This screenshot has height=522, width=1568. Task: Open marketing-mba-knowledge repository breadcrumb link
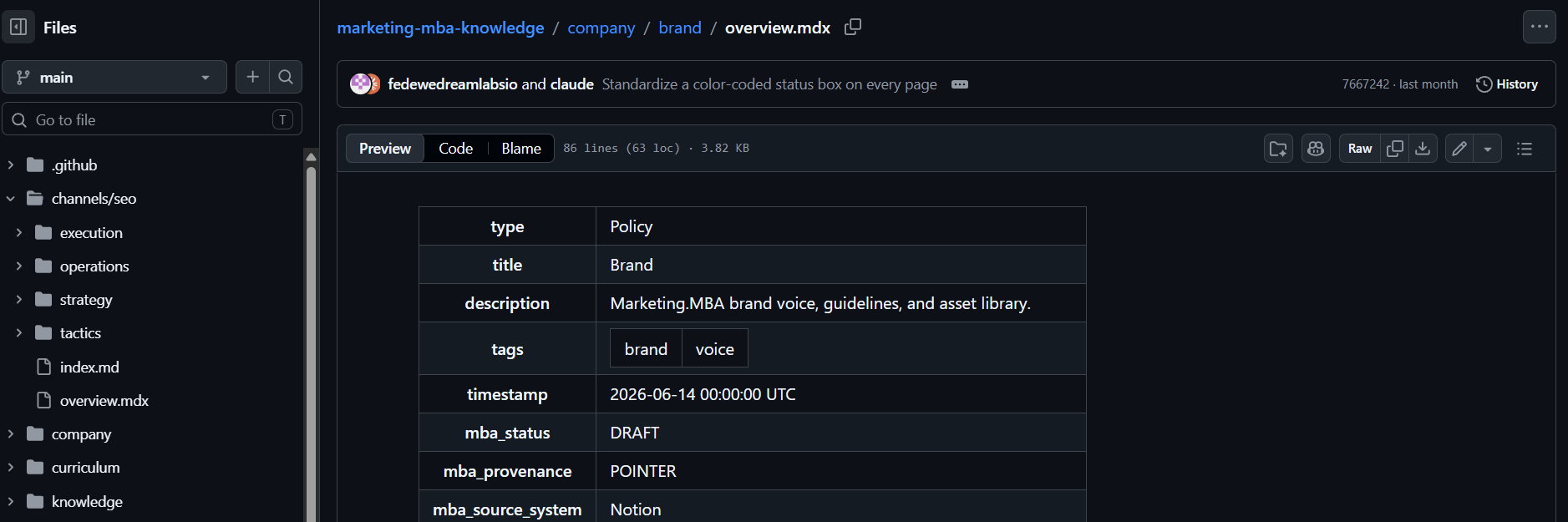(440, 28)
